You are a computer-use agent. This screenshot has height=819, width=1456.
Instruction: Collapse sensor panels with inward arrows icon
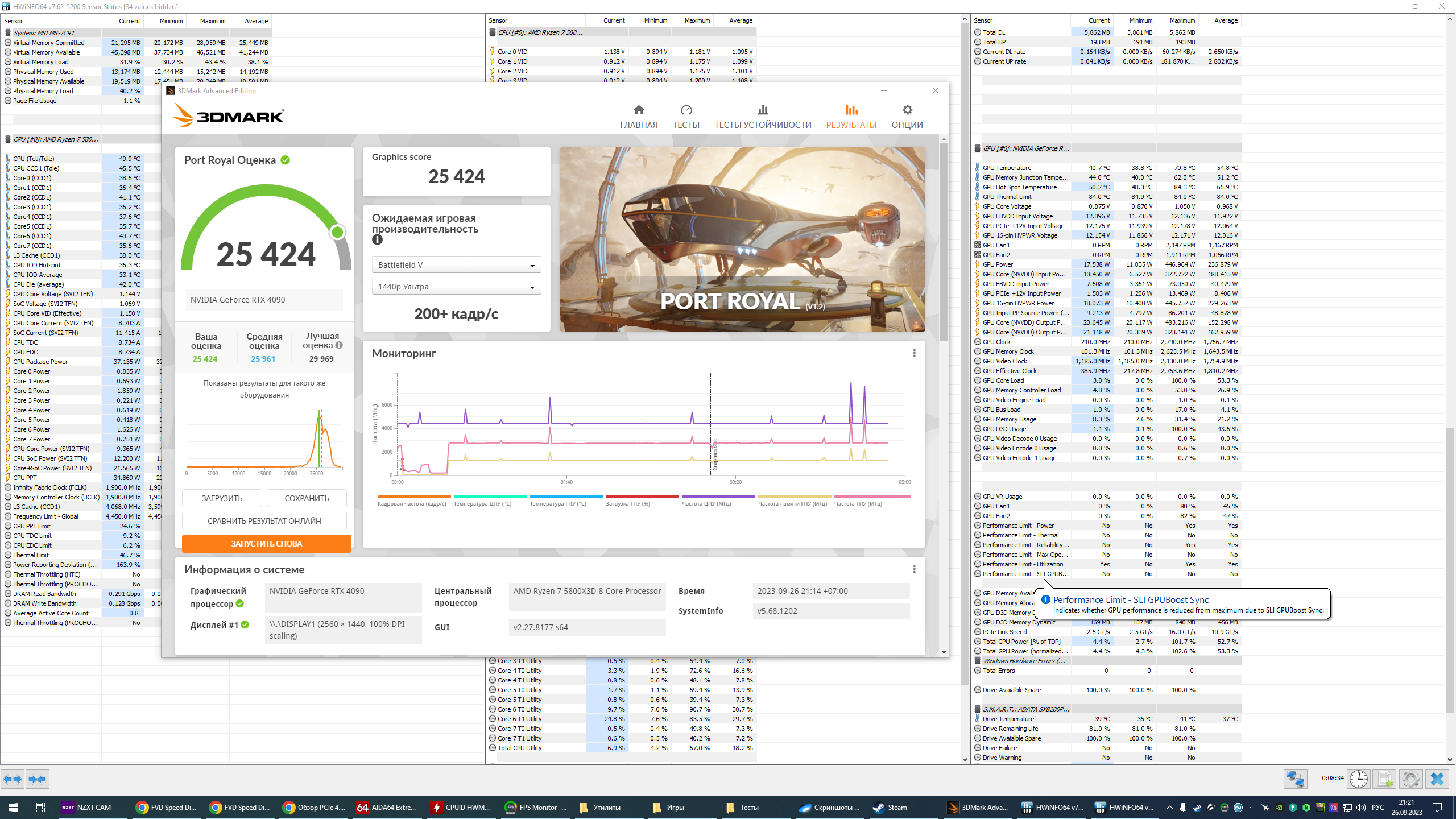[37, 779]
